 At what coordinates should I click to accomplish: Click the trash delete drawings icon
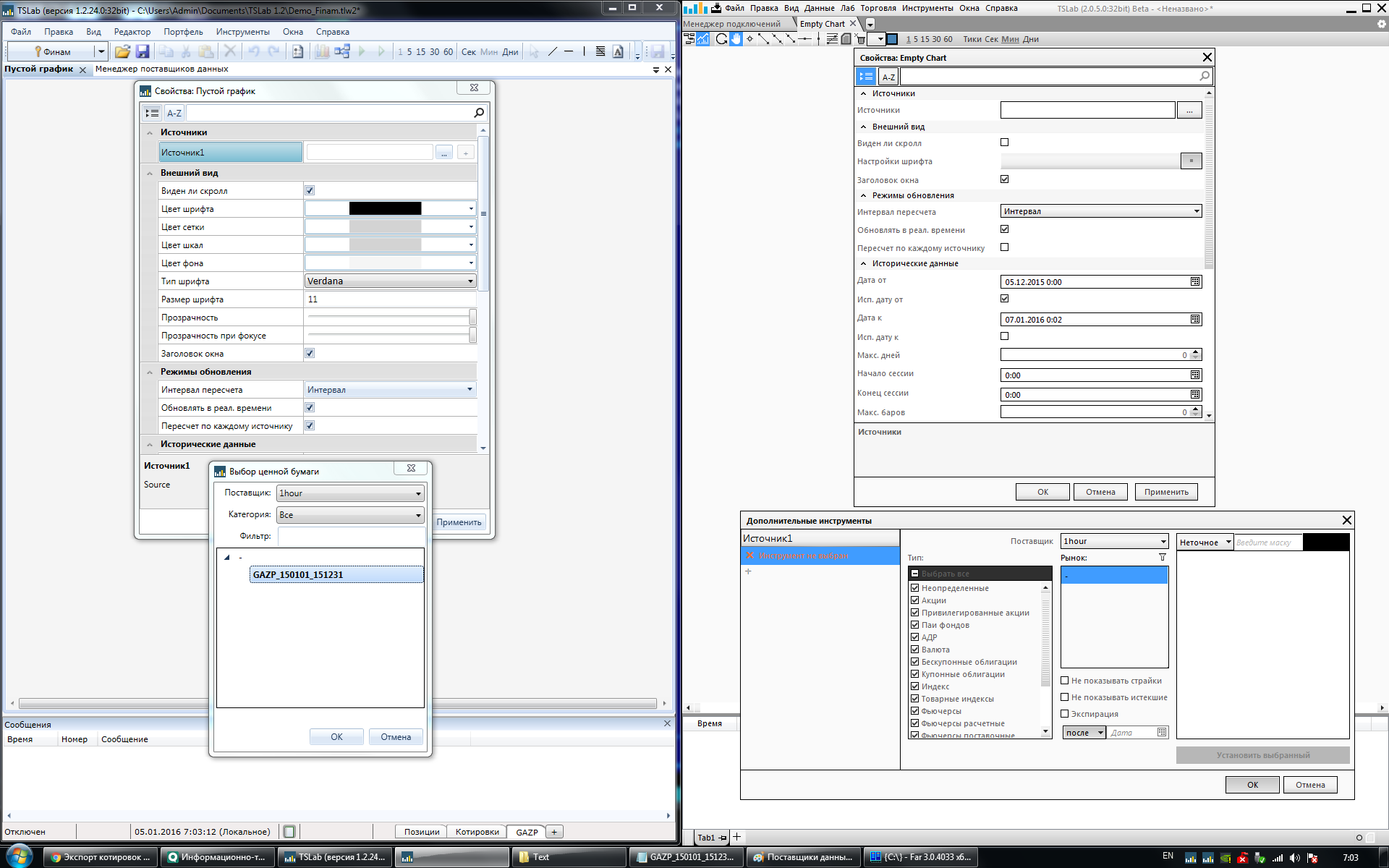point(861,39)
